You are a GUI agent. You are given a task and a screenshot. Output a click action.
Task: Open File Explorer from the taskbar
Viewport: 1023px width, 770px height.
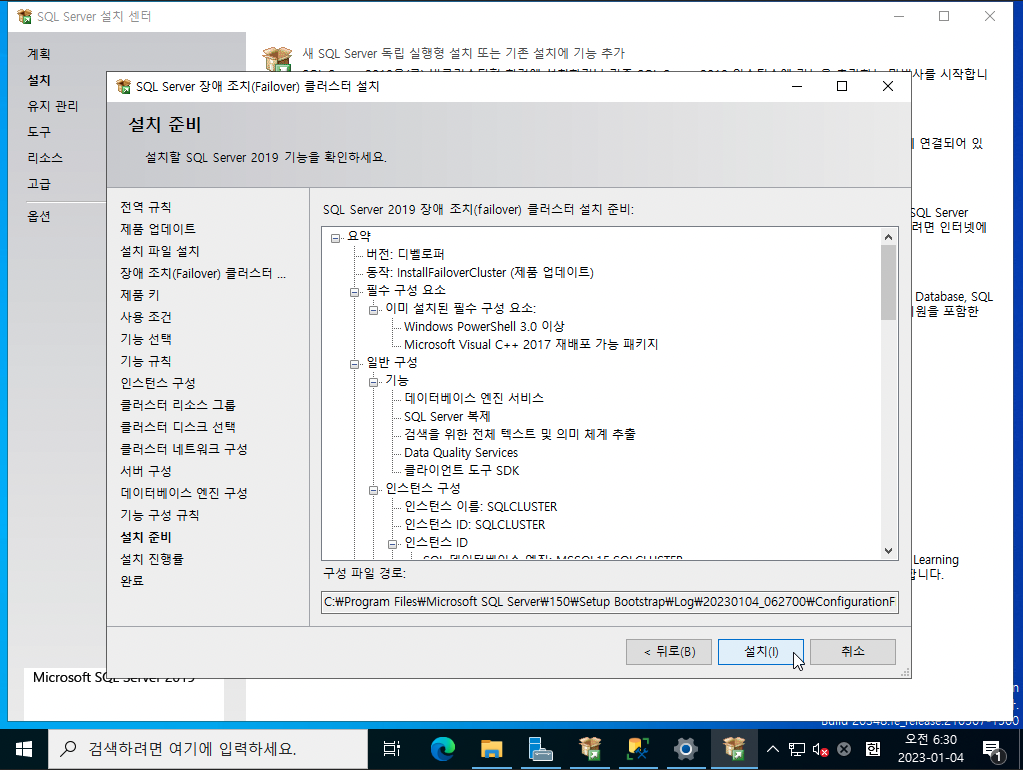(491, 749)
